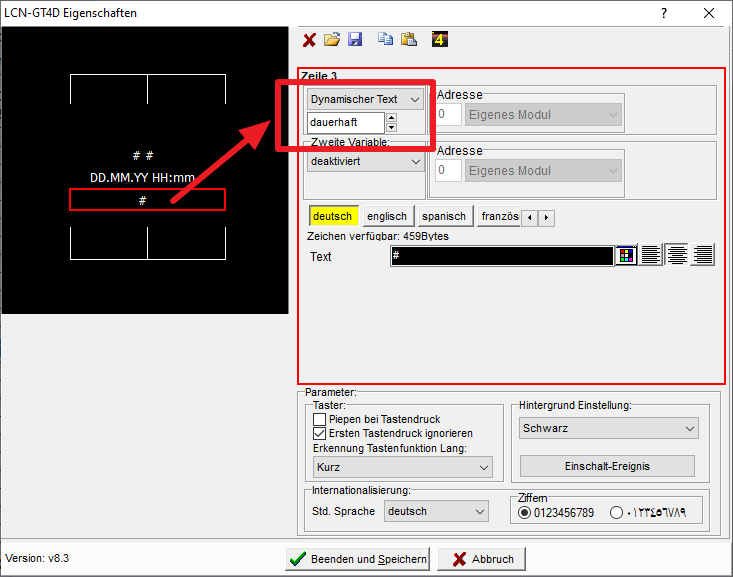The image size is (733, 577).
Task: Increase the dauerhaft duration spinner
Action: click(x=392, y=117)
